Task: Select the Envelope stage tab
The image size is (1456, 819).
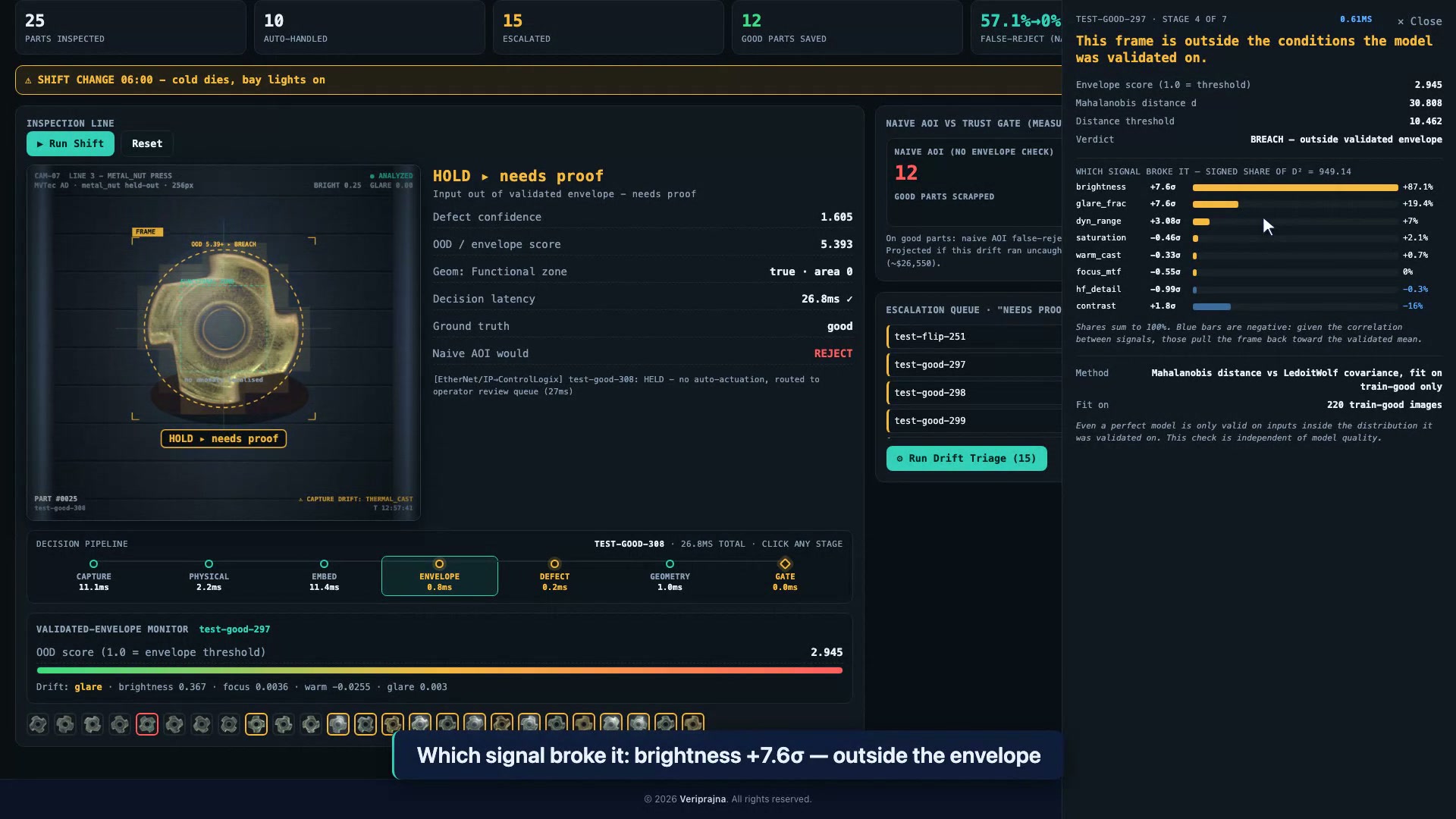Action: click(x=440, y=576)
